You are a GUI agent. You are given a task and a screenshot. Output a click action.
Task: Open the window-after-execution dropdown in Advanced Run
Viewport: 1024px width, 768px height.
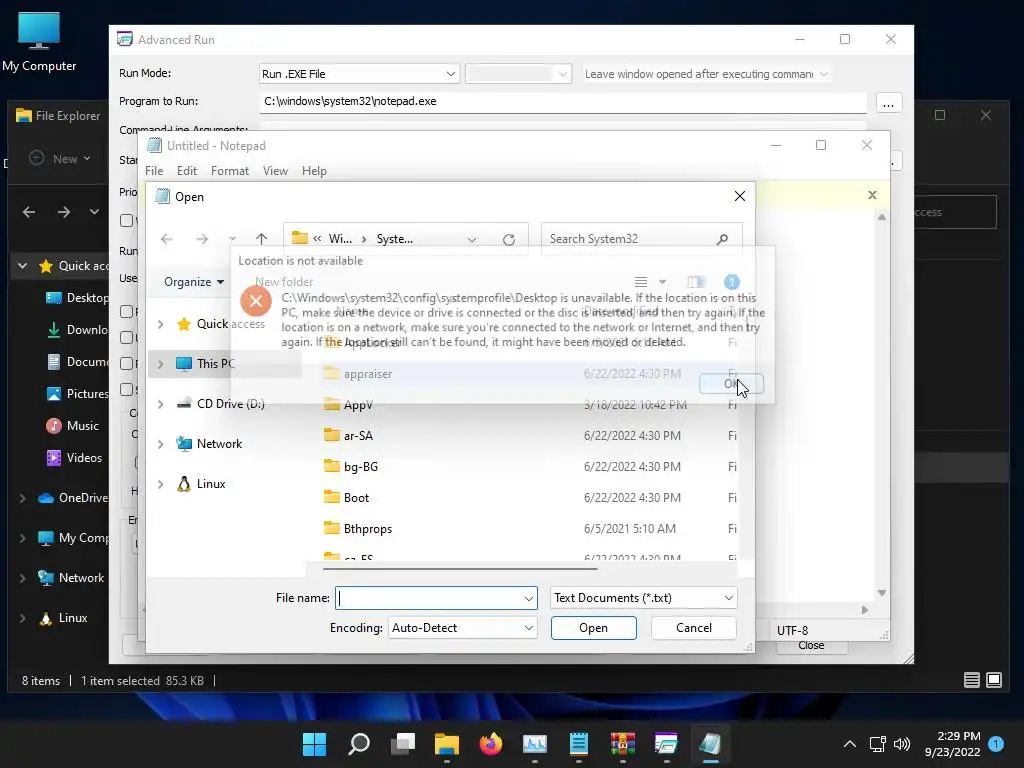coord(707,74)
